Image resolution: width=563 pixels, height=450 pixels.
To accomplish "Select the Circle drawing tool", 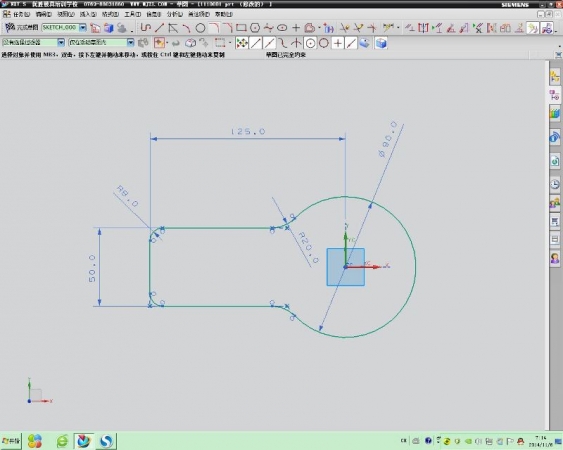I will point(200,28).
